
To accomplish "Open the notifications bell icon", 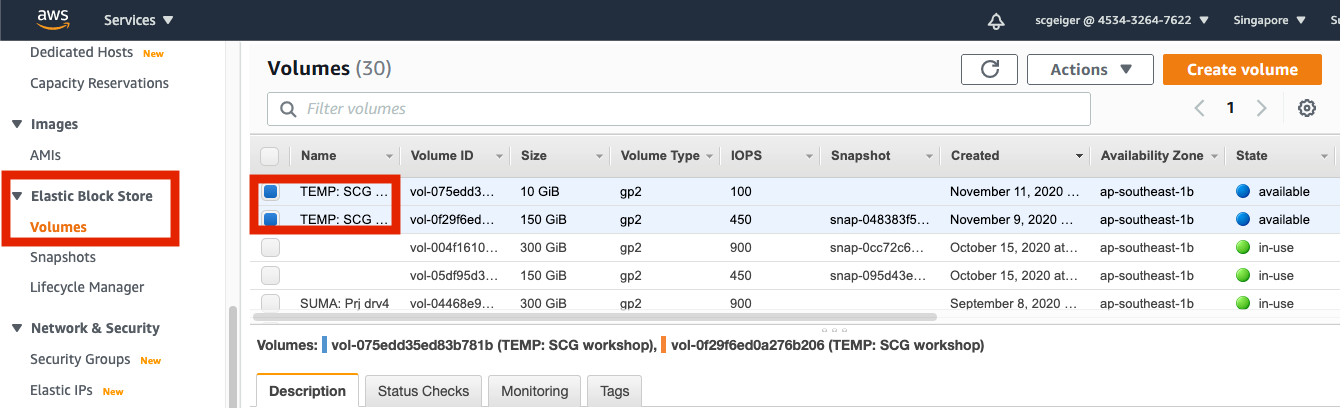I will pos(996,20).
